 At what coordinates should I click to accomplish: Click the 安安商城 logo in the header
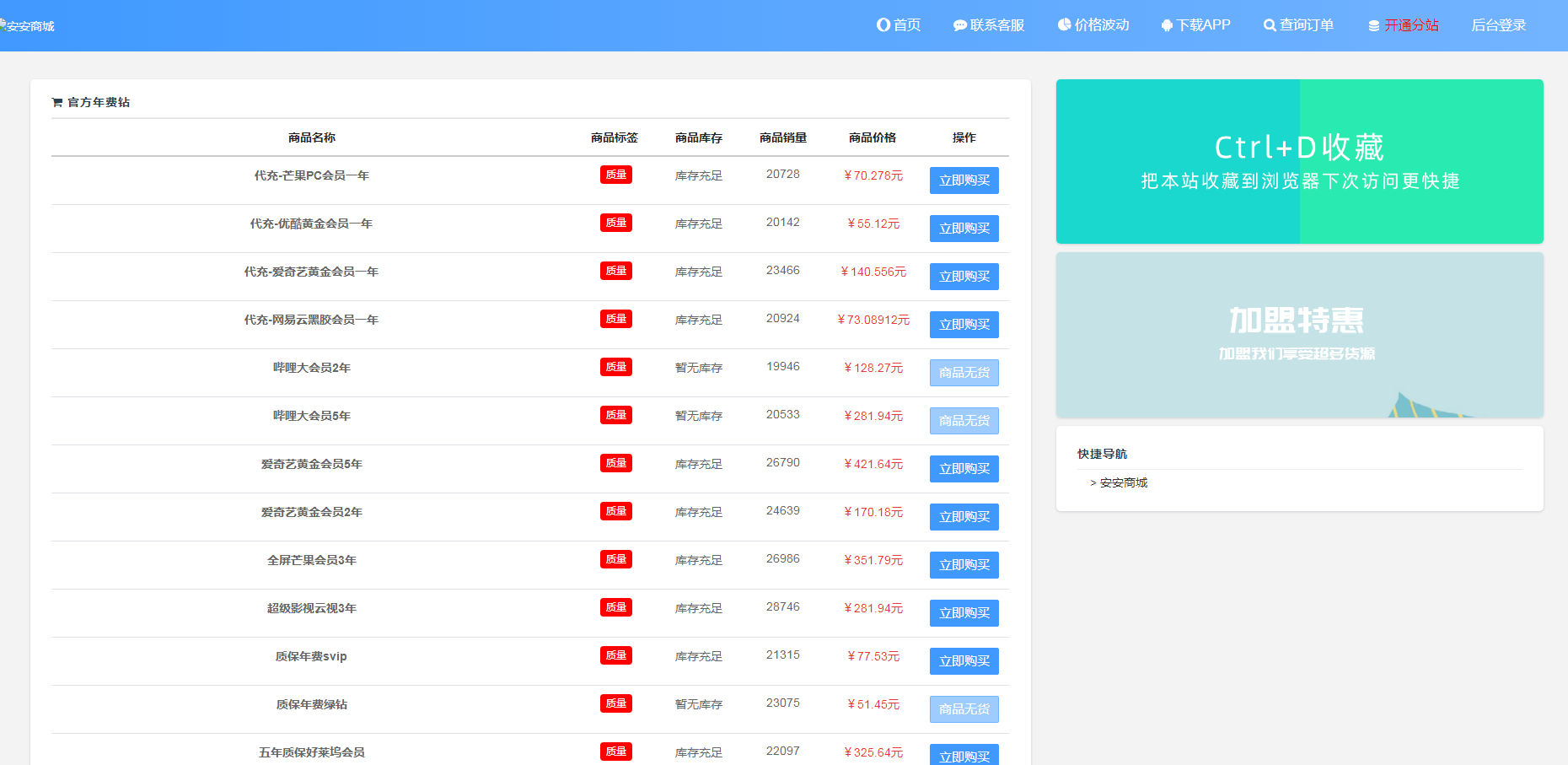(x=28, y=26)
